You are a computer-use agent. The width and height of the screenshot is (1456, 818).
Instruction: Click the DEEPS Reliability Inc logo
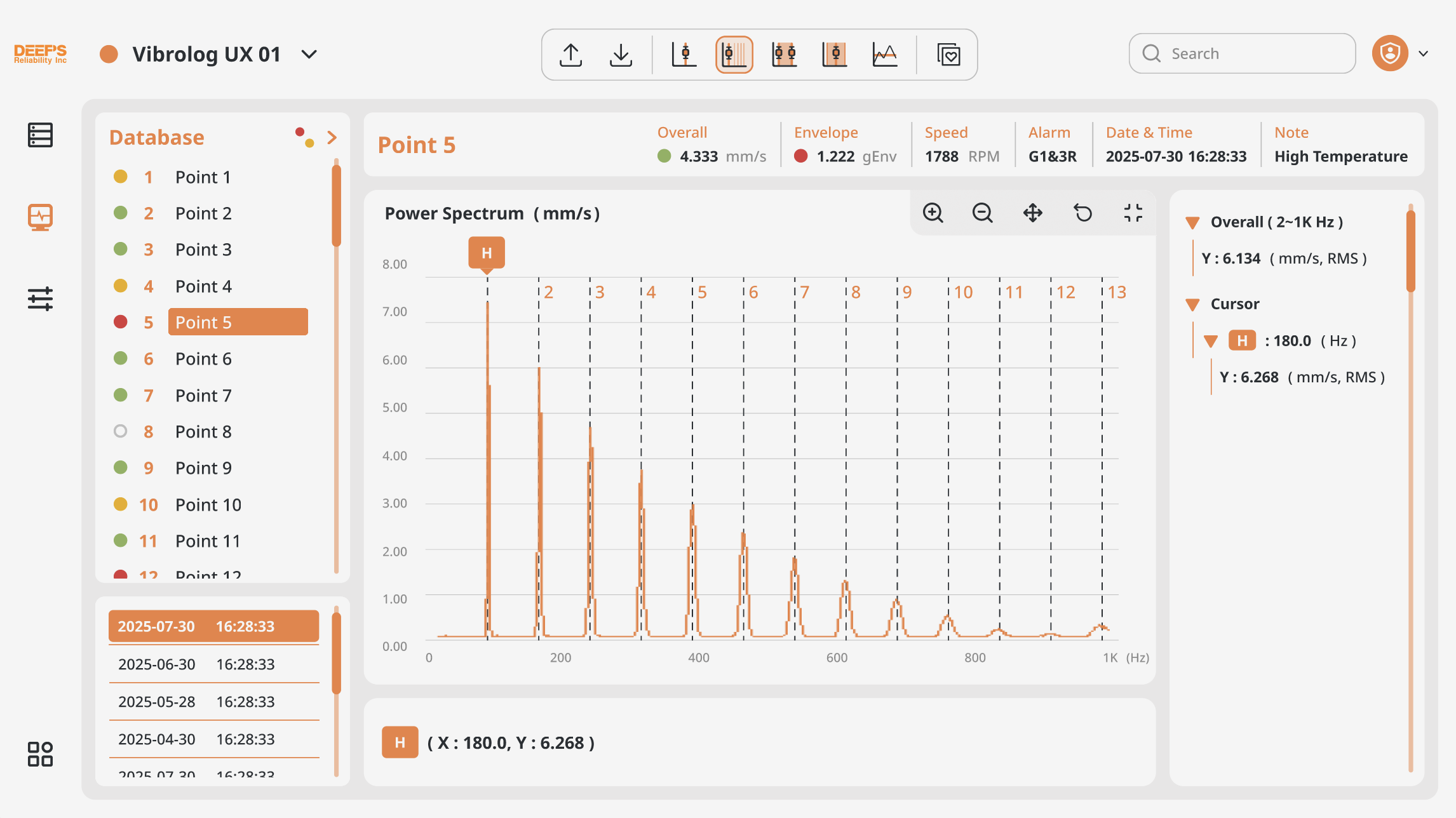[40, 55]
